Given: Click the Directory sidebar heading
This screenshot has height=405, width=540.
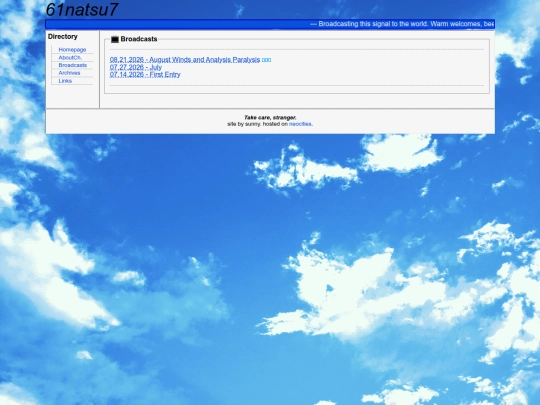Looking at the screenshot, I should 63,37.
